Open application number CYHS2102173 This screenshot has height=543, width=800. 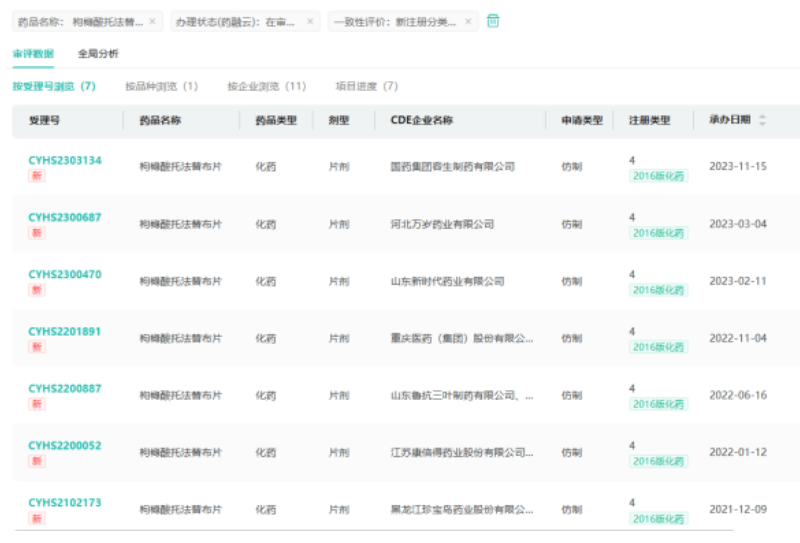point(65,502)
